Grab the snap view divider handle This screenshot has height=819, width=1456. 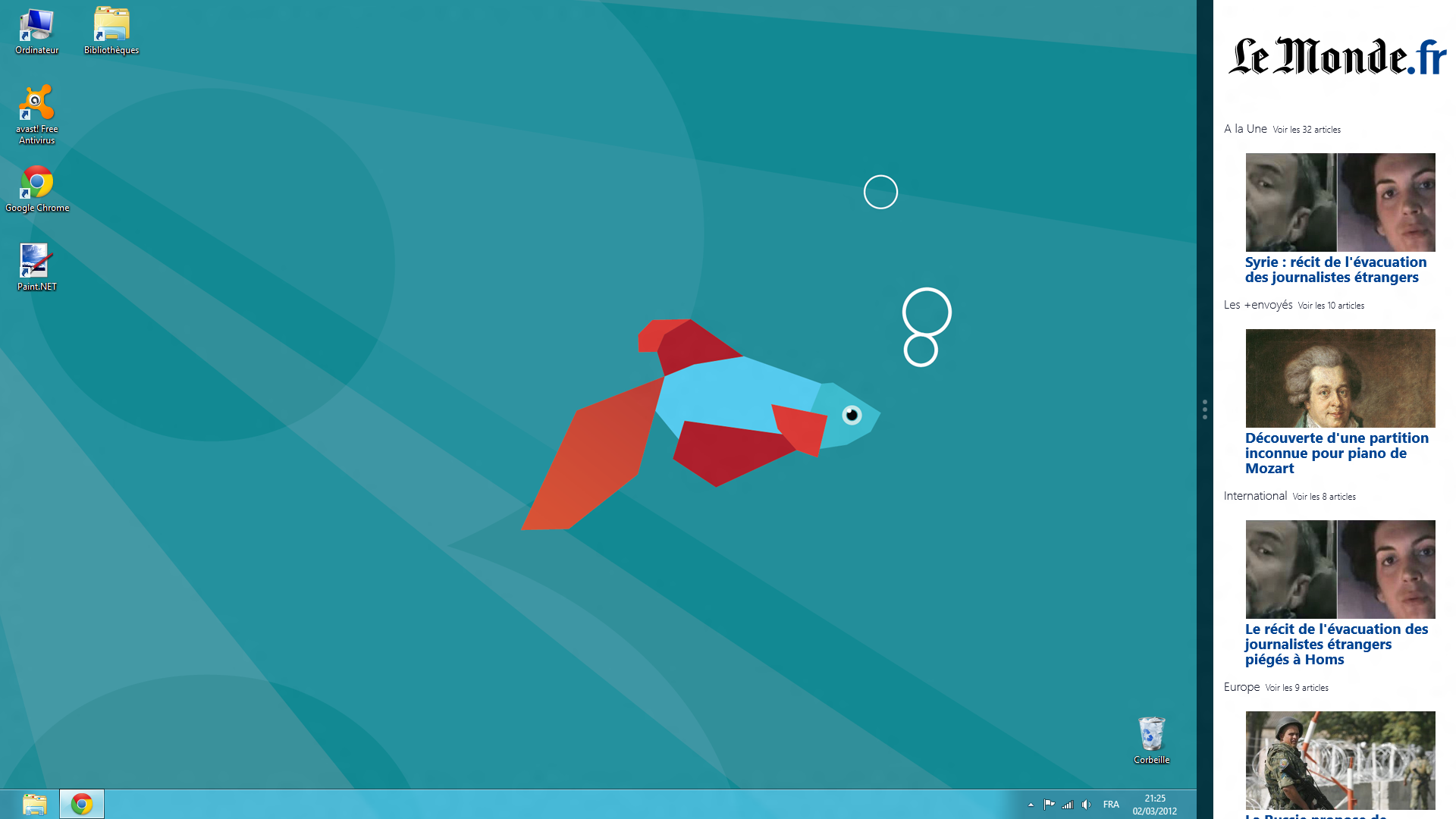[x=1204, y=409]
